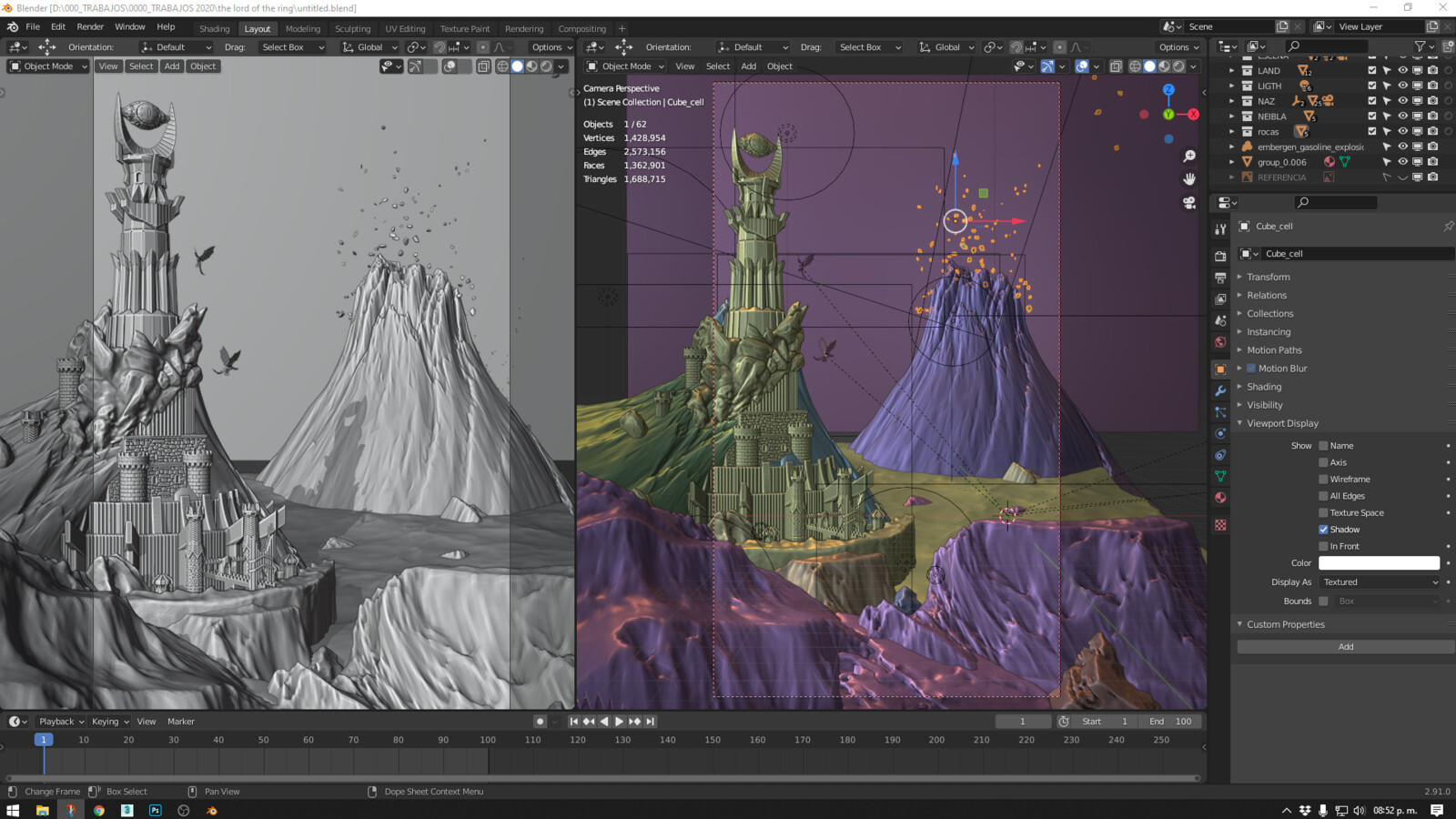The width and height of the screenshot is (1456, 819).
Task: Switch right viewport to material preview shading
Action: pos(1164,66)
